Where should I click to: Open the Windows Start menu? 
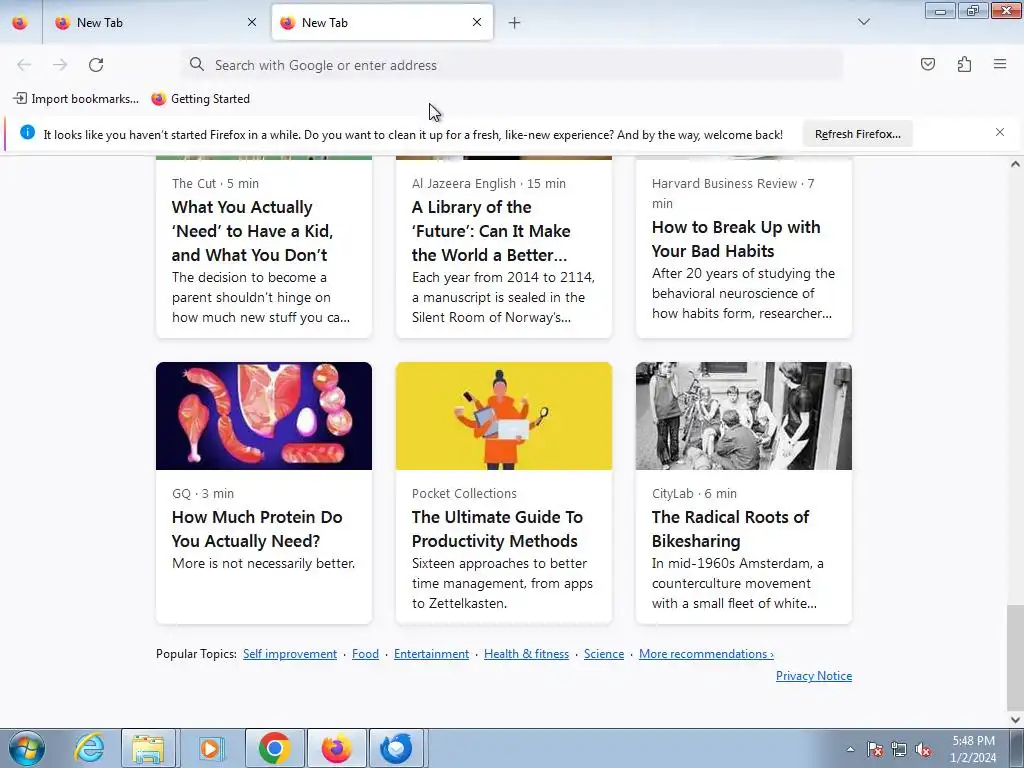pos(27,748)
